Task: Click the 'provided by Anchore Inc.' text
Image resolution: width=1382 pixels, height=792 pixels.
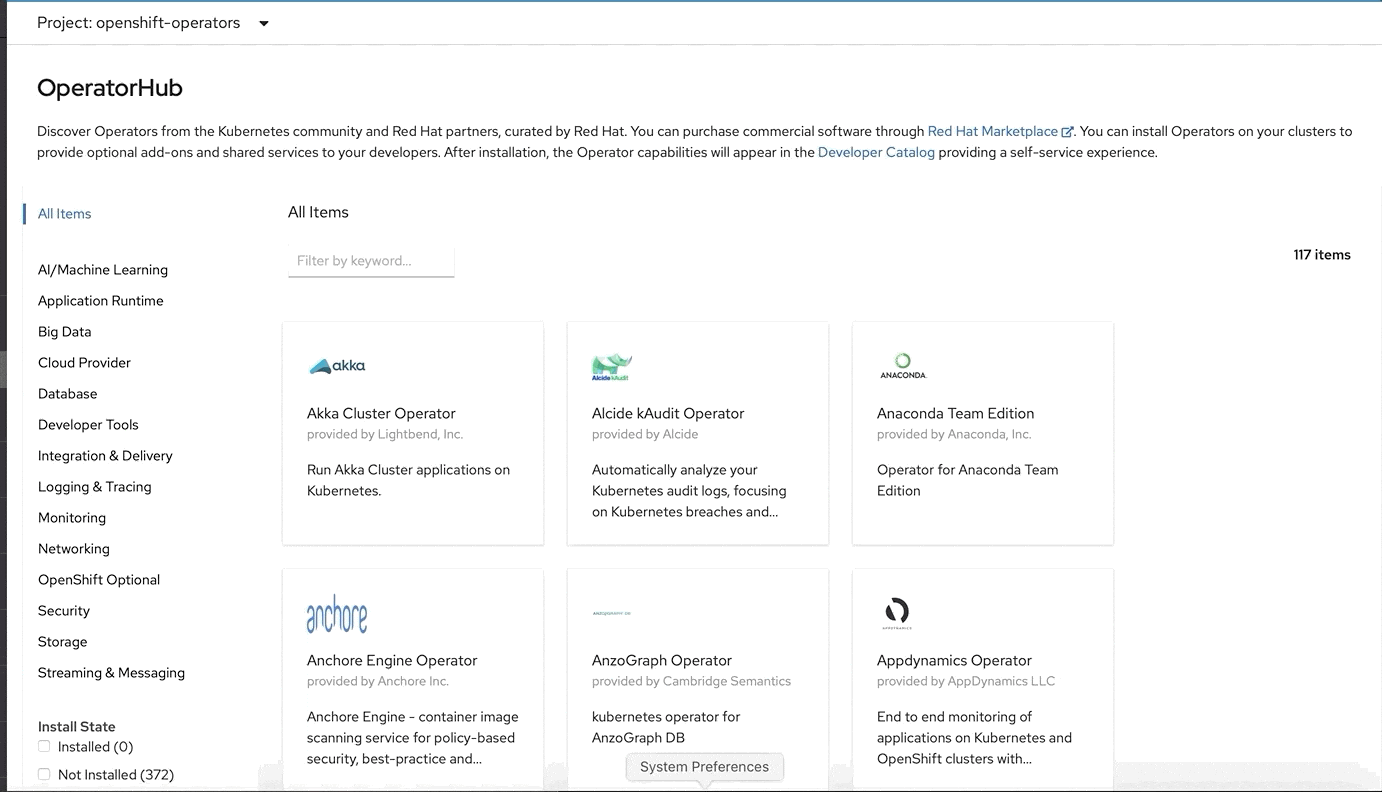Action: [378, 682]
